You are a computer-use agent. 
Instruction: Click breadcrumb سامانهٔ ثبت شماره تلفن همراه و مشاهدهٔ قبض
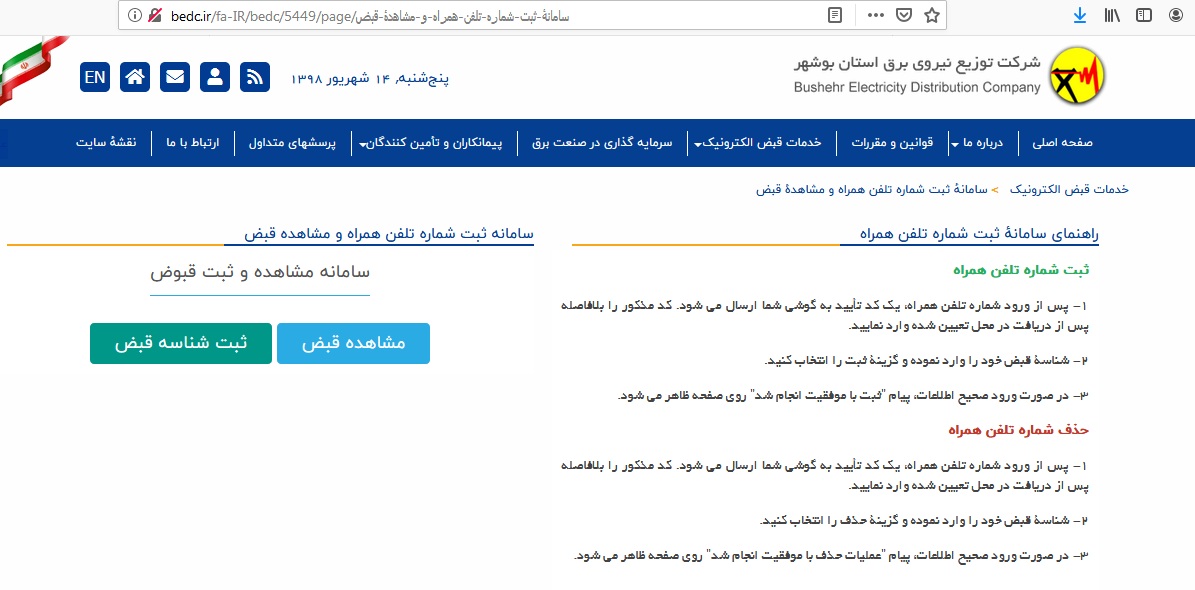pos(871,189)
